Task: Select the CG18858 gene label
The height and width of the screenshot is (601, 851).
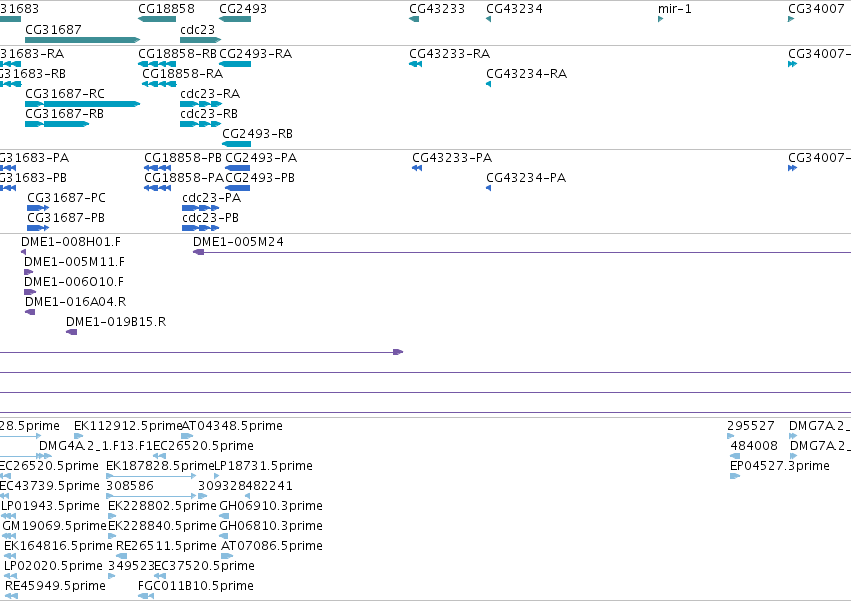Action: click(x=166, y=9)
